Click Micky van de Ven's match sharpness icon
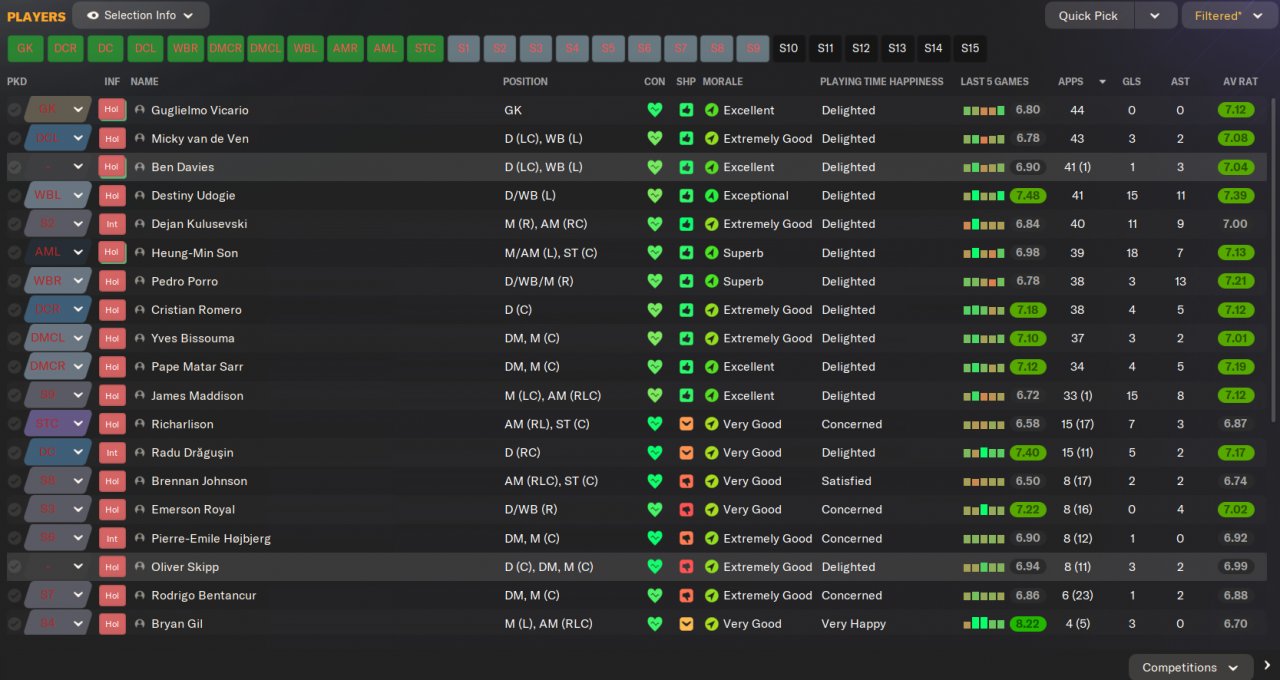This screenshot has height=680, width=1280. click(x=686, y=139)
